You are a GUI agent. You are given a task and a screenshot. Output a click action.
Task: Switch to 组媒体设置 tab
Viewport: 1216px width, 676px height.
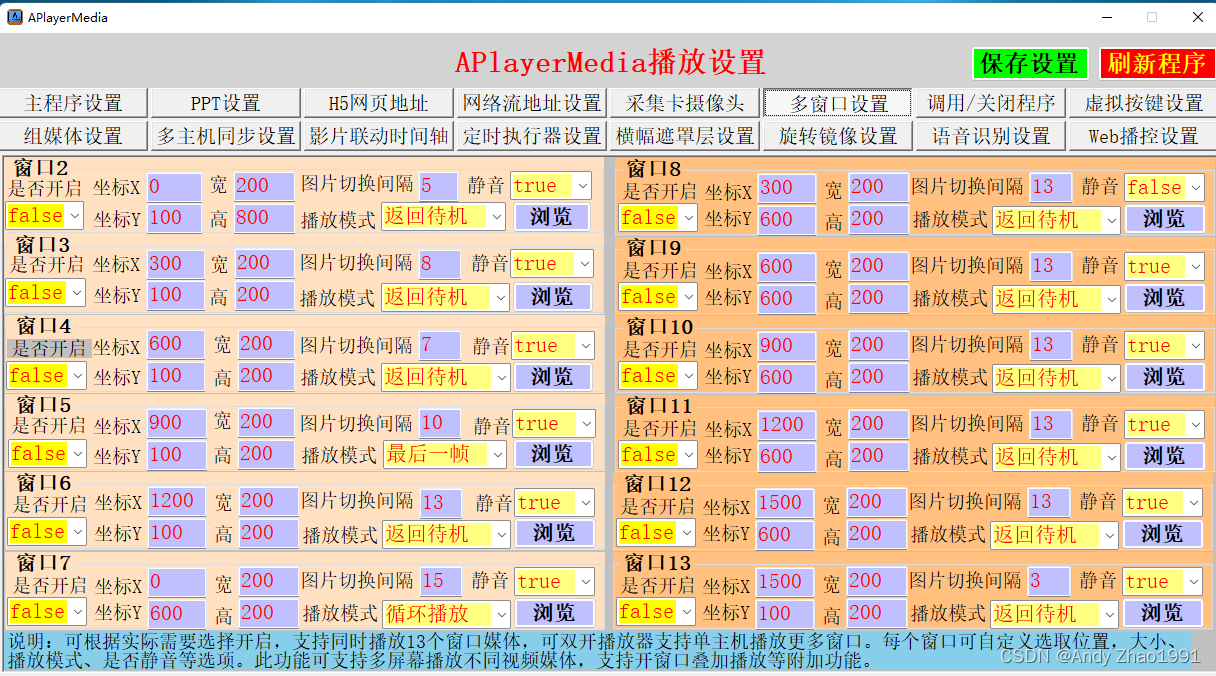tap(74, 135)
